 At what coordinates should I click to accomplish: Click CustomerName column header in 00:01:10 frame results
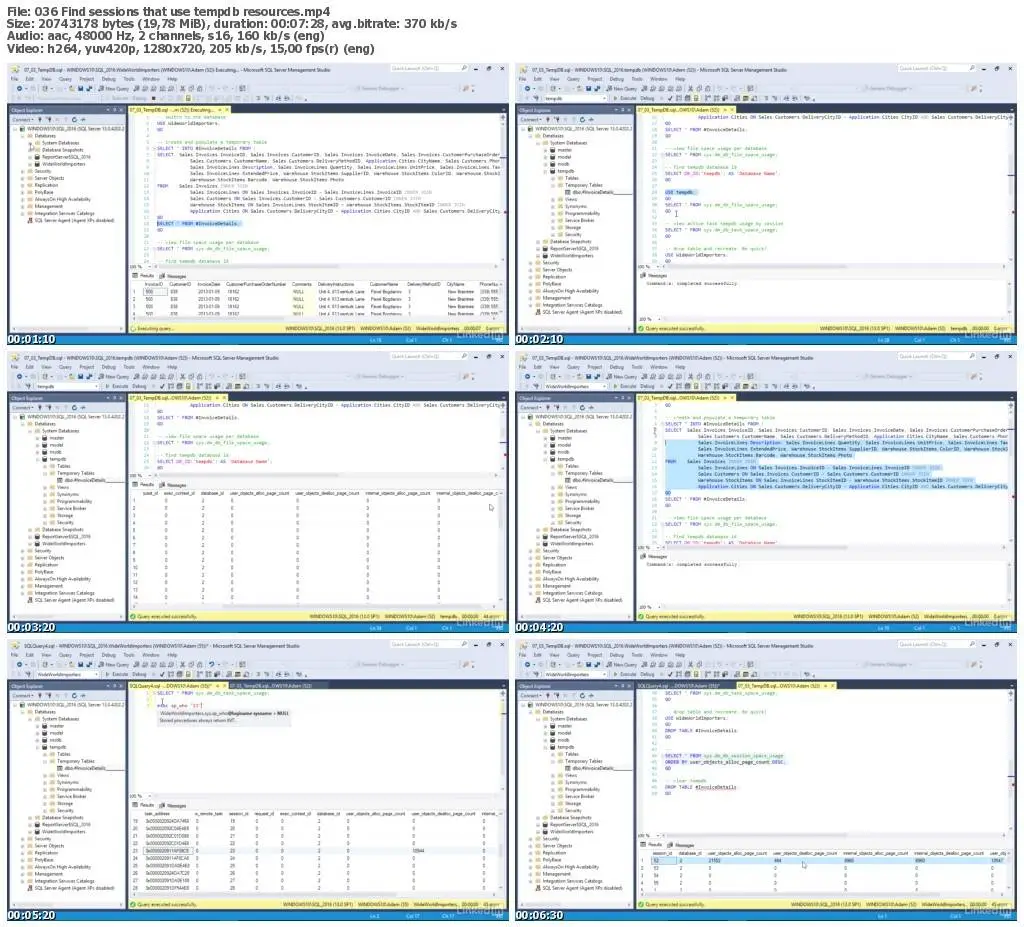click(384, 284)
